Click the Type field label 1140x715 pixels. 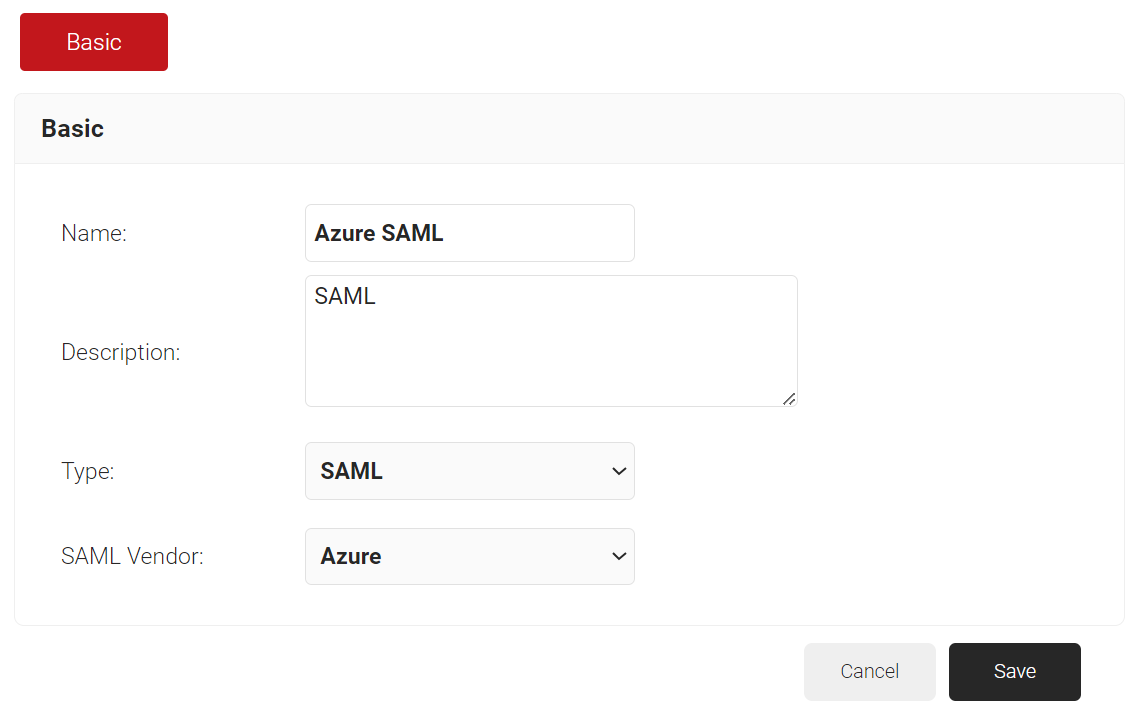(88, 471)
